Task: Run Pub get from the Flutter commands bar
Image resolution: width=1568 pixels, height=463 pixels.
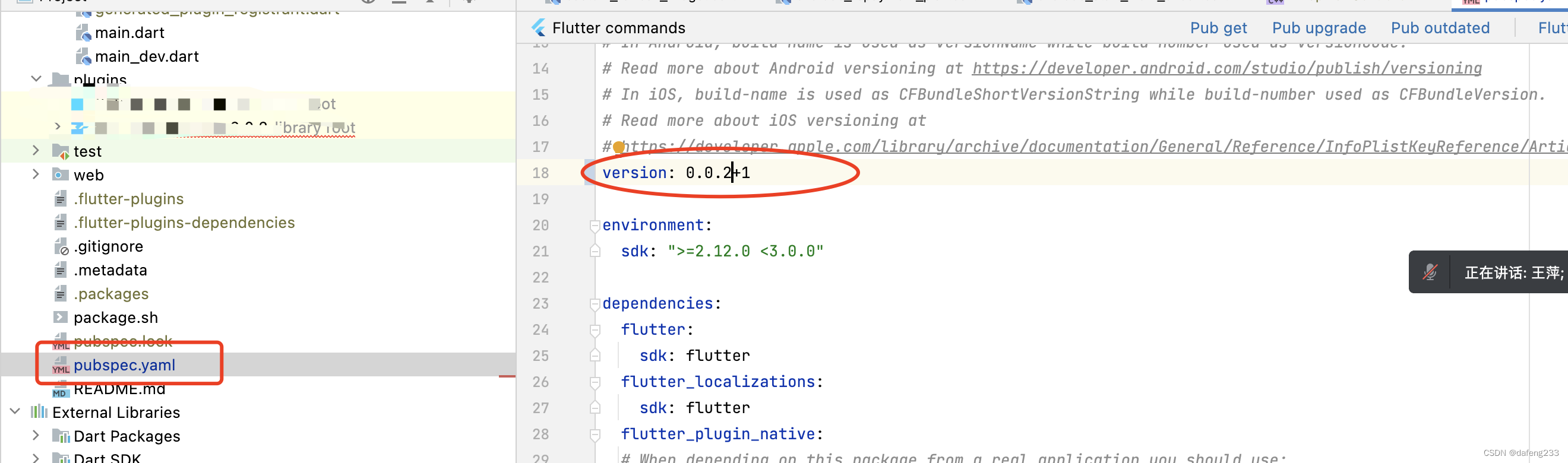Action: click(x=1218, y=27)
